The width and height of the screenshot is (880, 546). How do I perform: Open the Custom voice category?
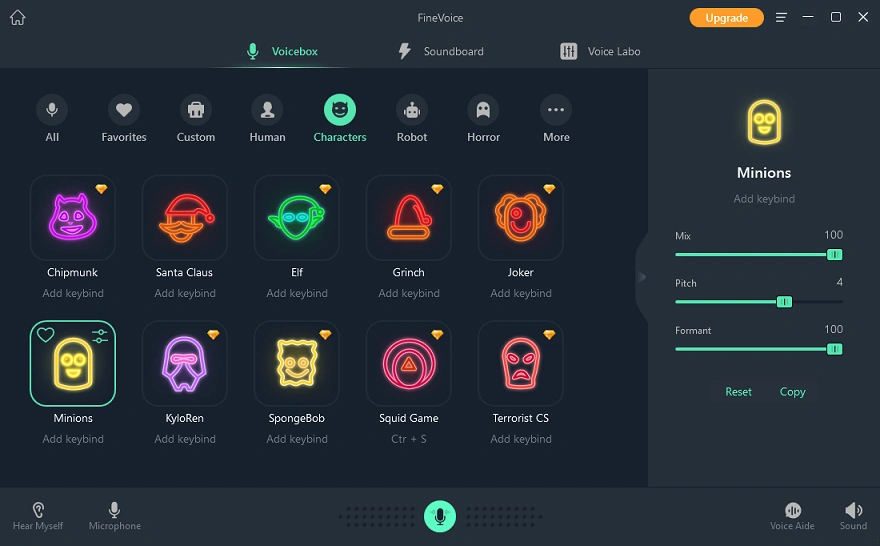(x=196, y=118)
